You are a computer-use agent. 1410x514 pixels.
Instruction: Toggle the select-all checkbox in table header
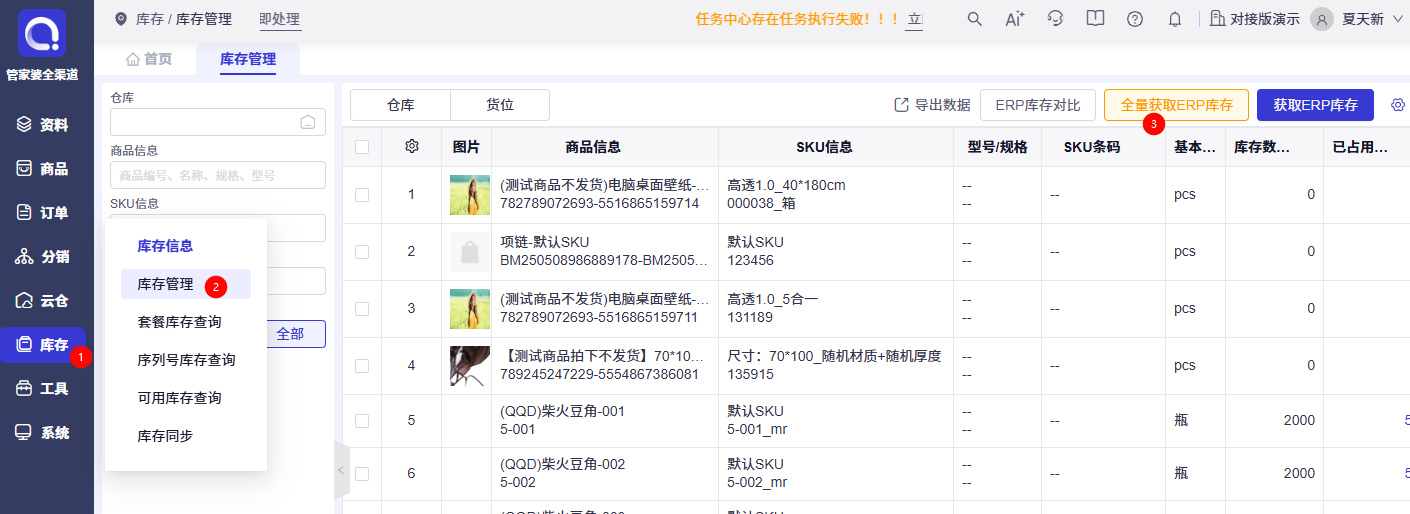pos(362,147)
